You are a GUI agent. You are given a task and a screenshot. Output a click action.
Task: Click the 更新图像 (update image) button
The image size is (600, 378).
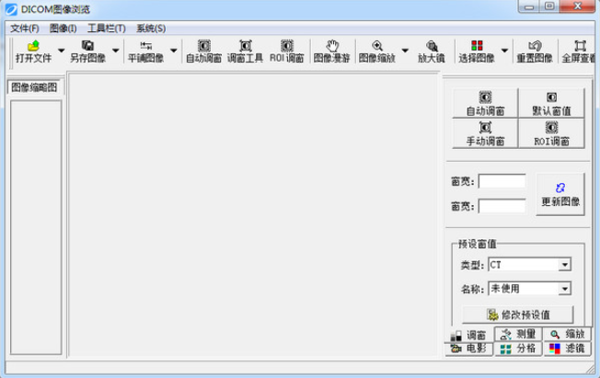(x=561, y=194)
